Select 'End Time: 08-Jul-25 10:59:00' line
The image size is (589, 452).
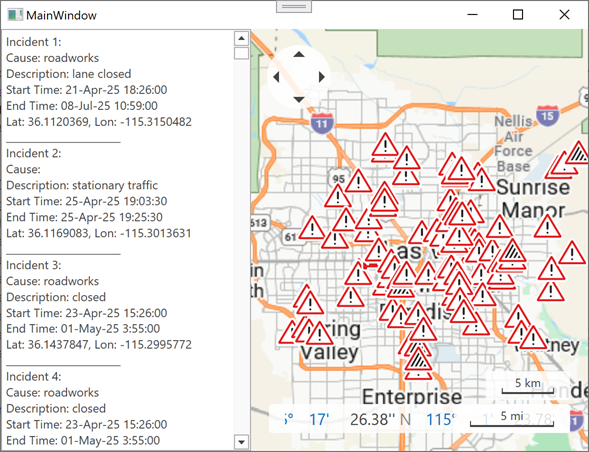(x=82, y=106)
